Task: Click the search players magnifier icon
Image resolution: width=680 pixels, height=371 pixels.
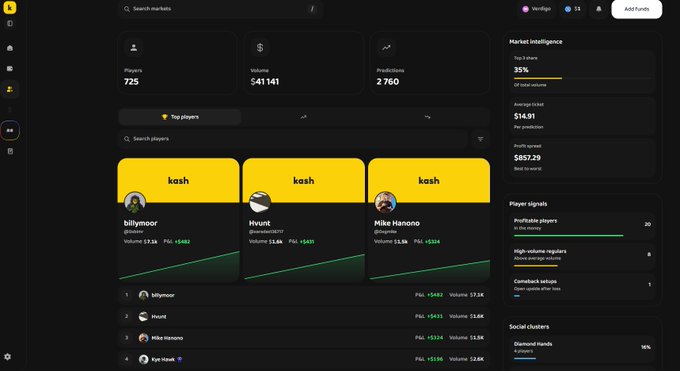Action: 127,139
